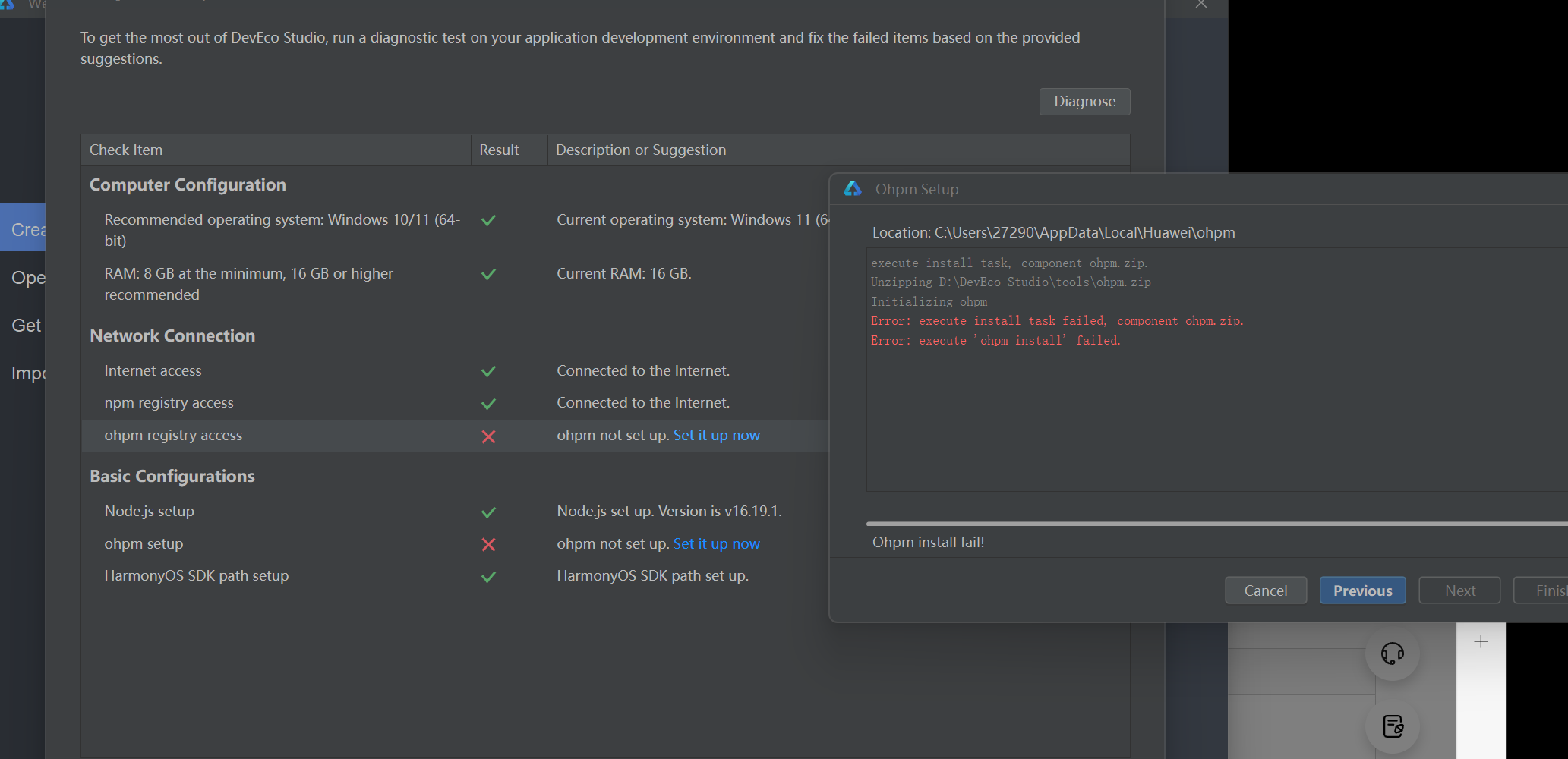Viewport: 1568px width, 759px height.
Task: Click the ohpm Location path text
Action: click(x=1053, y=232)
